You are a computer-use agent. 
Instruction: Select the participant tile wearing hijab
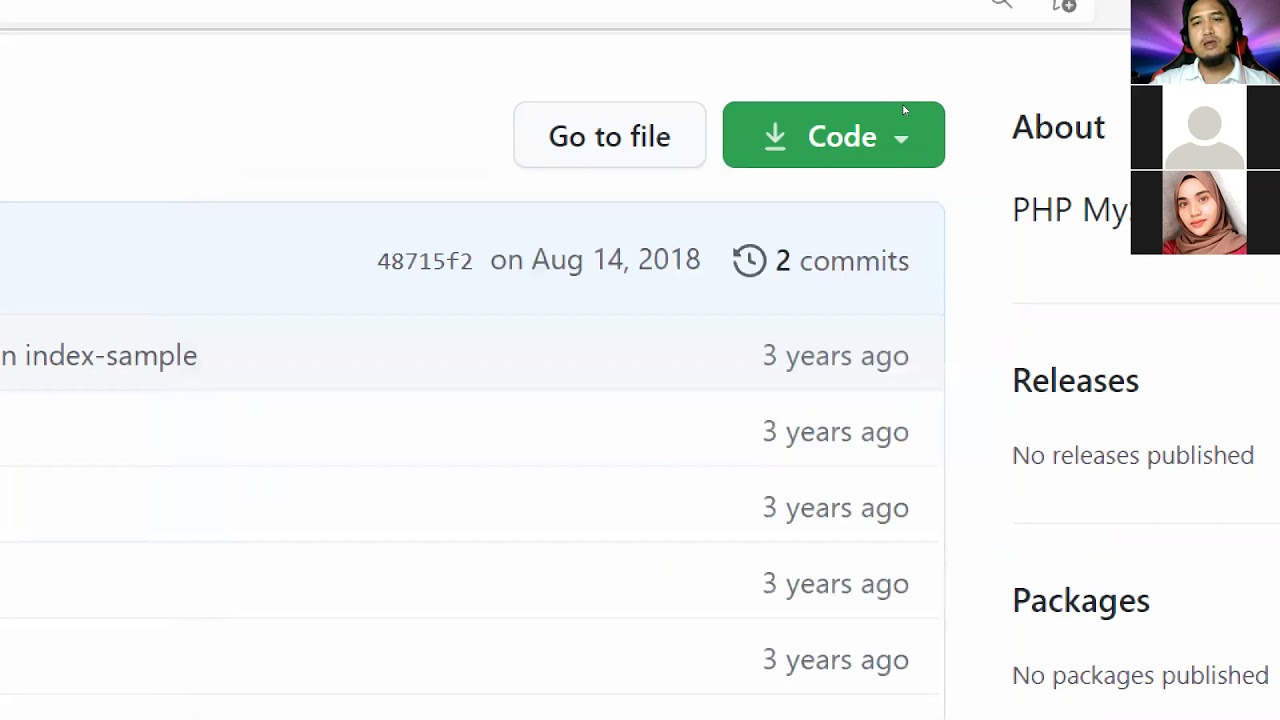(1205, 212)
